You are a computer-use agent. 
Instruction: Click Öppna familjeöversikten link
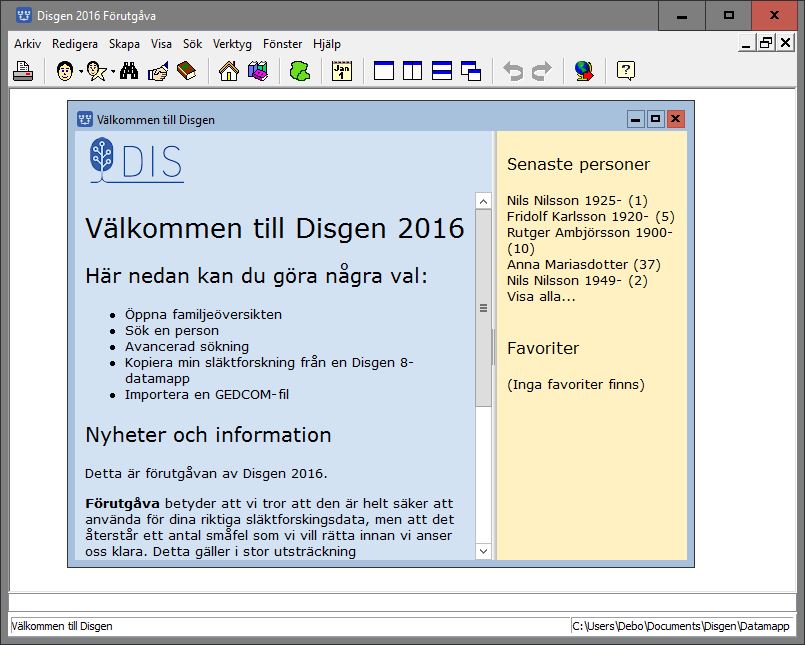coord(203,314)
